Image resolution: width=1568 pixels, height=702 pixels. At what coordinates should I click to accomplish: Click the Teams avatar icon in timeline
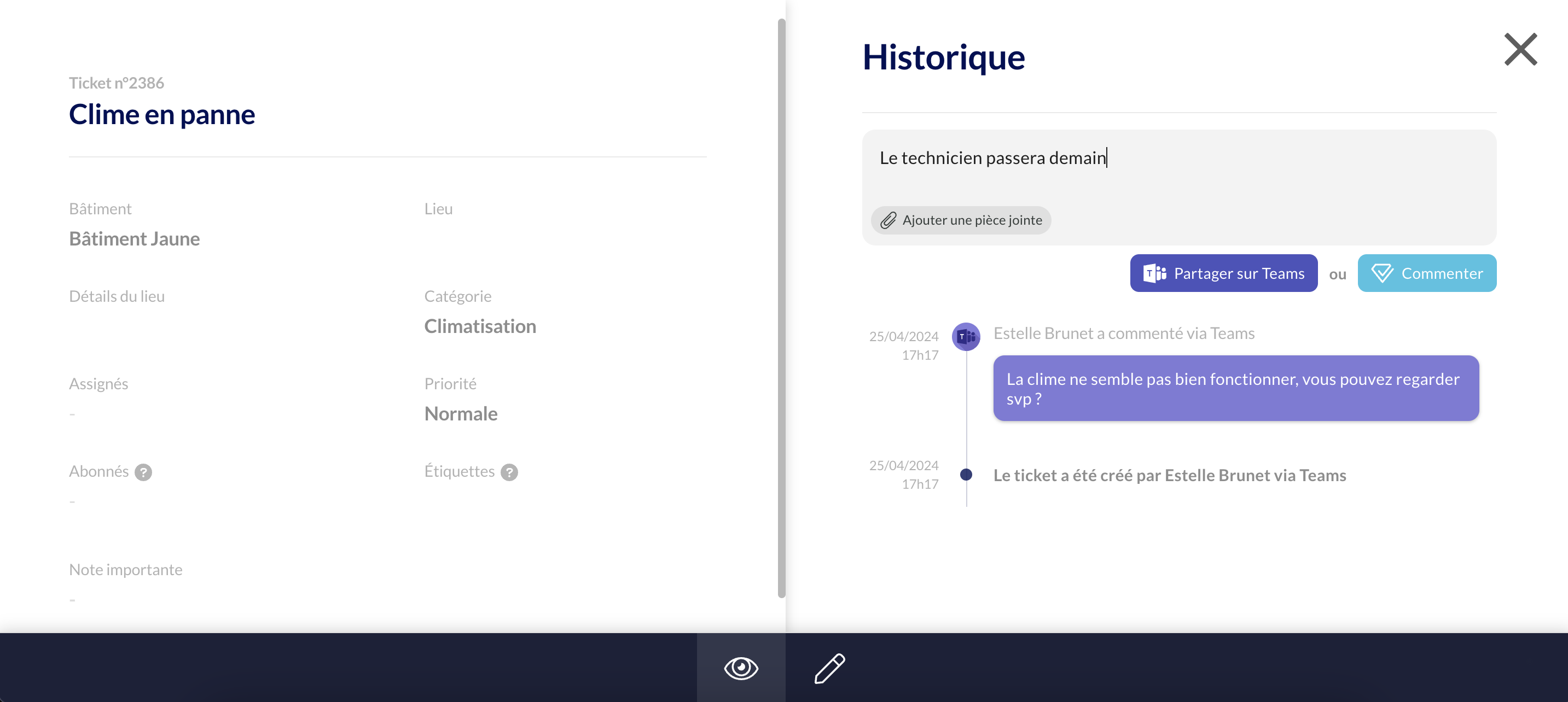point(966,336)
